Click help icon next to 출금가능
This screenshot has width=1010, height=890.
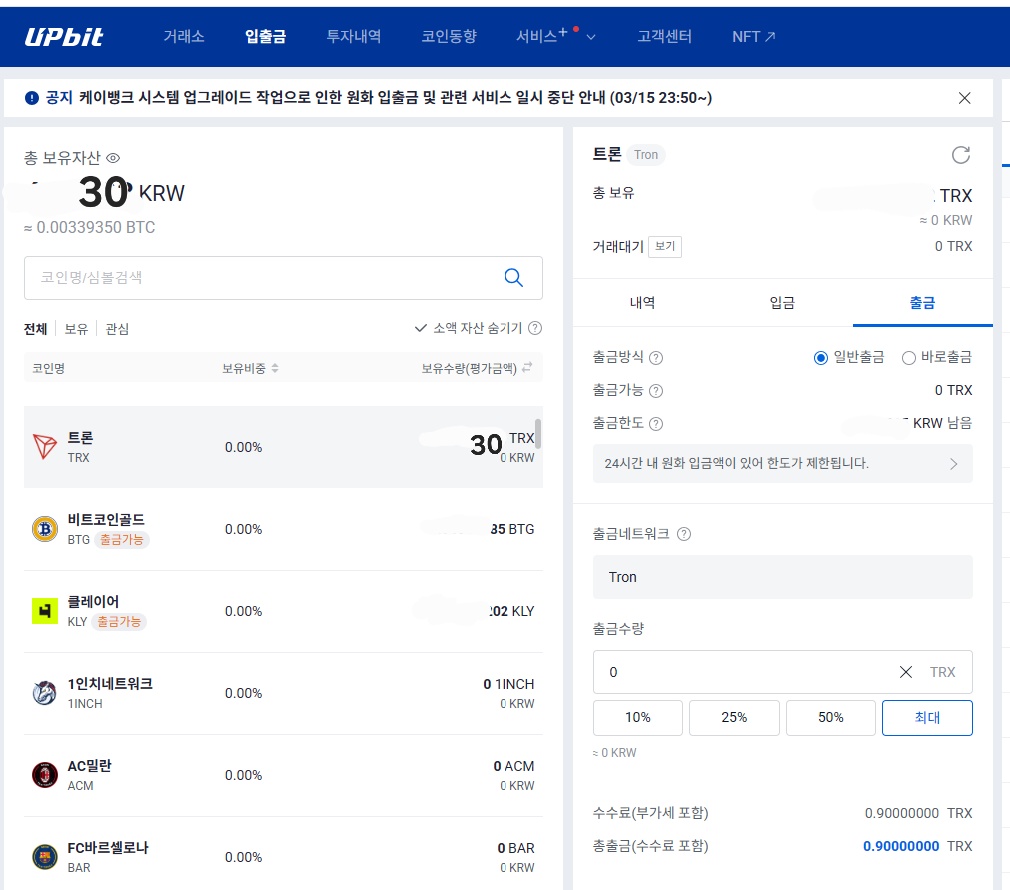656,391
